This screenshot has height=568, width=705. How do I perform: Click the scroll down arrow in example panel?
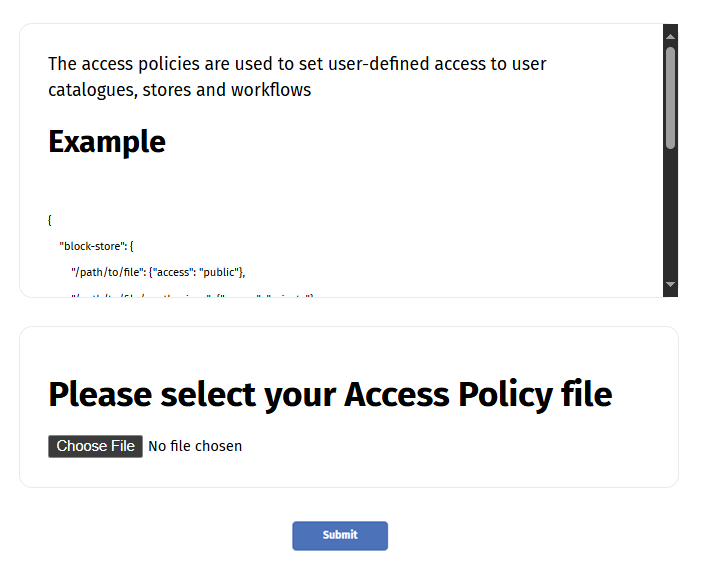[x=670, y=285]
